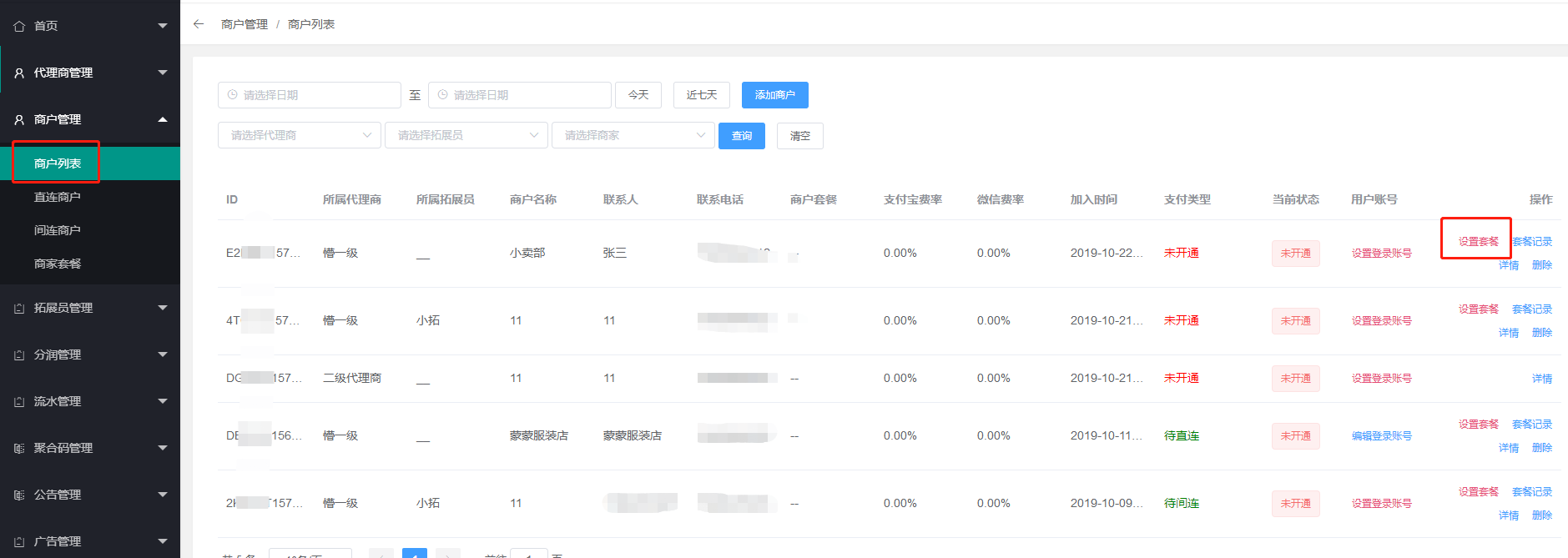Click 删除 for the 小卖部 merchant

(1542, 265)
